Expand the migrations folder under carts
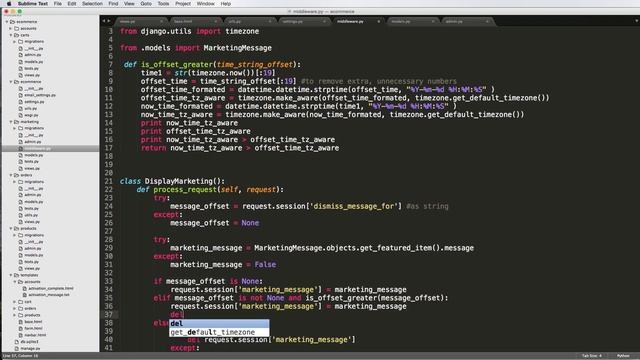 15,42
